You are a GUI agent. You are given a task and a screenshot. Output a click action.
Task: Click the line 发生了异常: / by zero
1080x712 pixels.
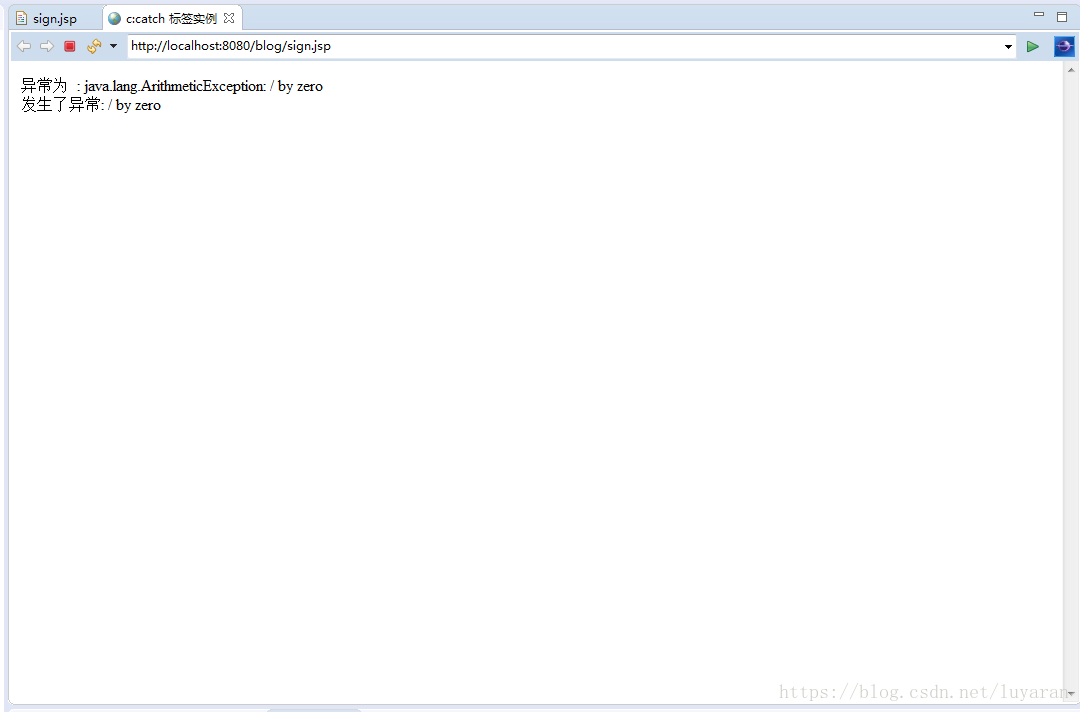click(91, 105)
